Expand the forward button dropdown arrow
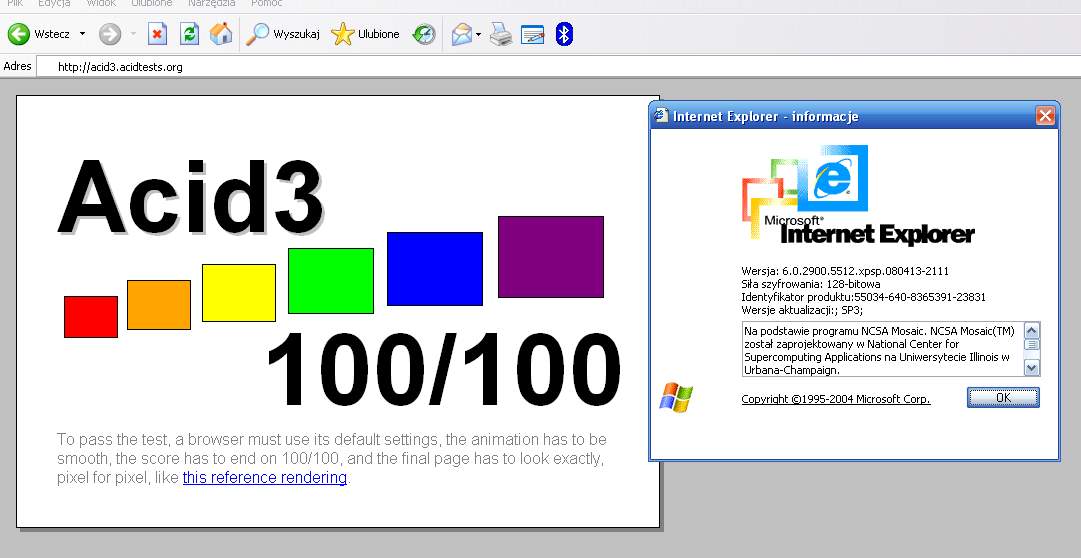 pyautogui.click(x=133, y=34)
